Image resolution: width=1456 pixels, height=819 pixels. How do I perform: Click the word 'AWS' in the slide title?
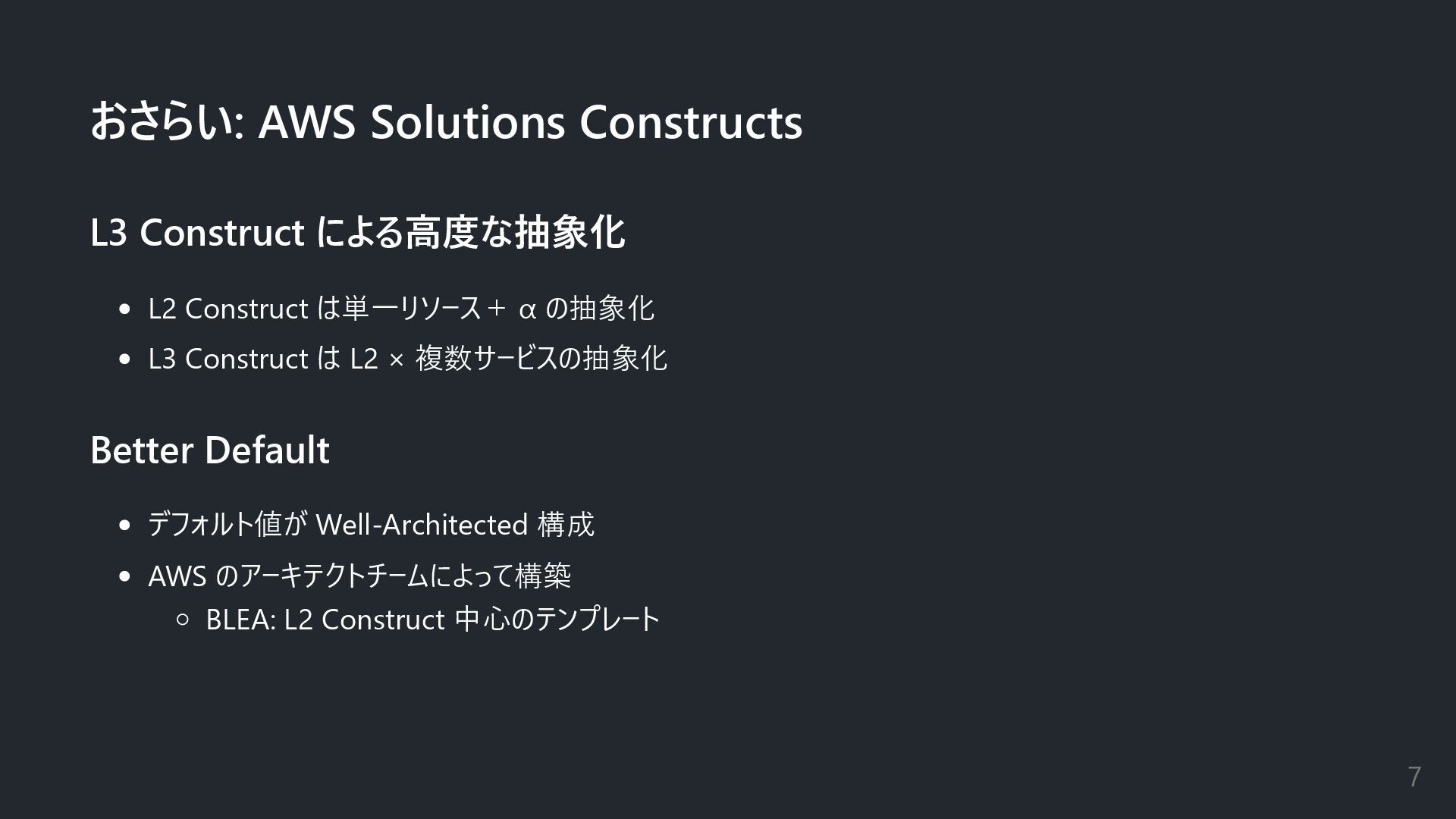tap(307, 122)
